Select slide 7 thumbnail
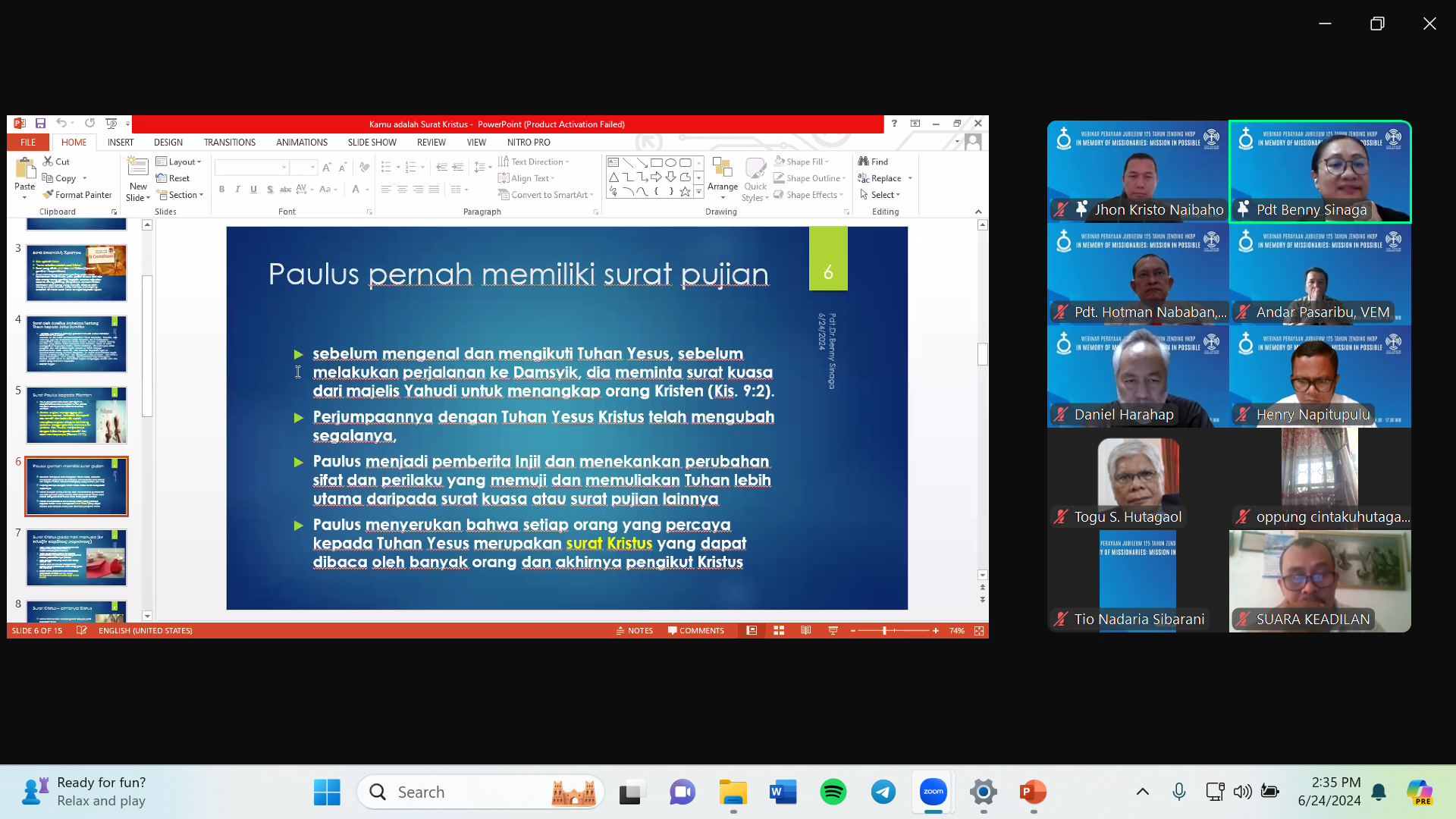The width and height of the screenshot is (1456, 819). point(77,557)
